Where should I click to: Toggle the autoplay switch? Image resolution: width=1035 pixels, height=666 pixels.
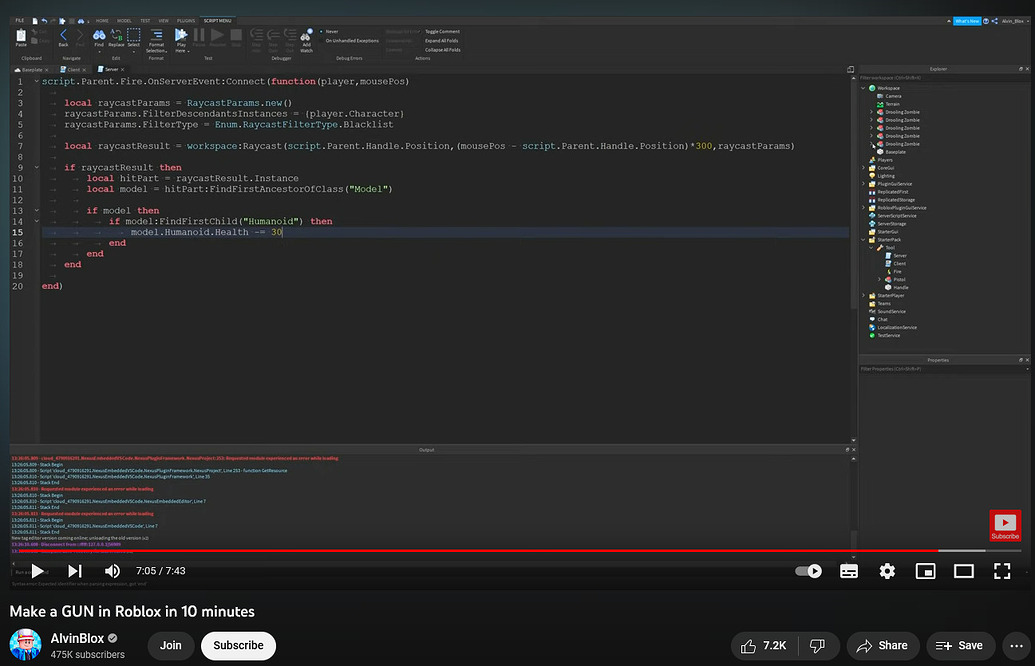point(809,571)
